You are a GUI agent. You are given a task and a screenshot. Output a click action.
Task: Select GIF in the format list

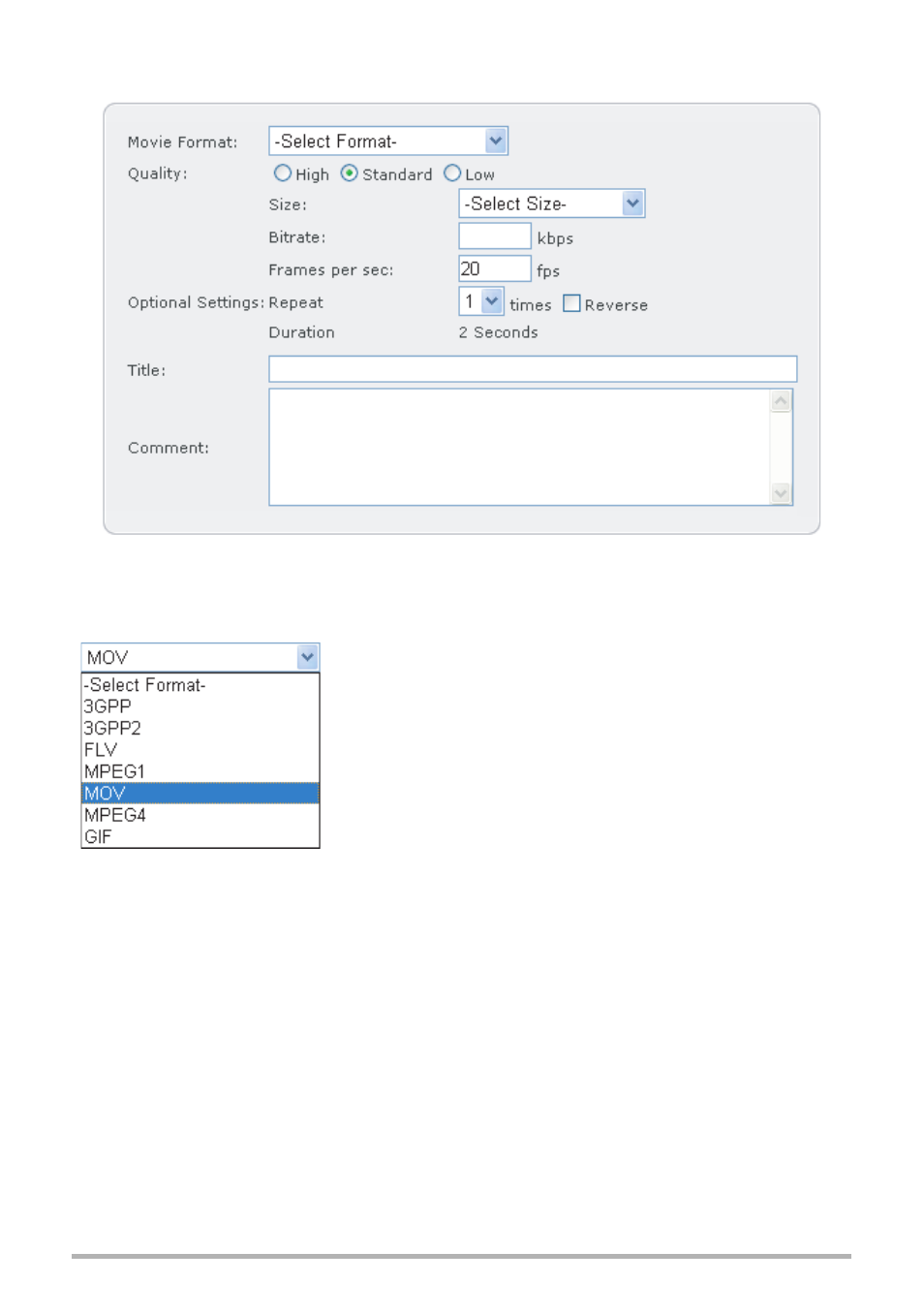[x=98, y=836]
